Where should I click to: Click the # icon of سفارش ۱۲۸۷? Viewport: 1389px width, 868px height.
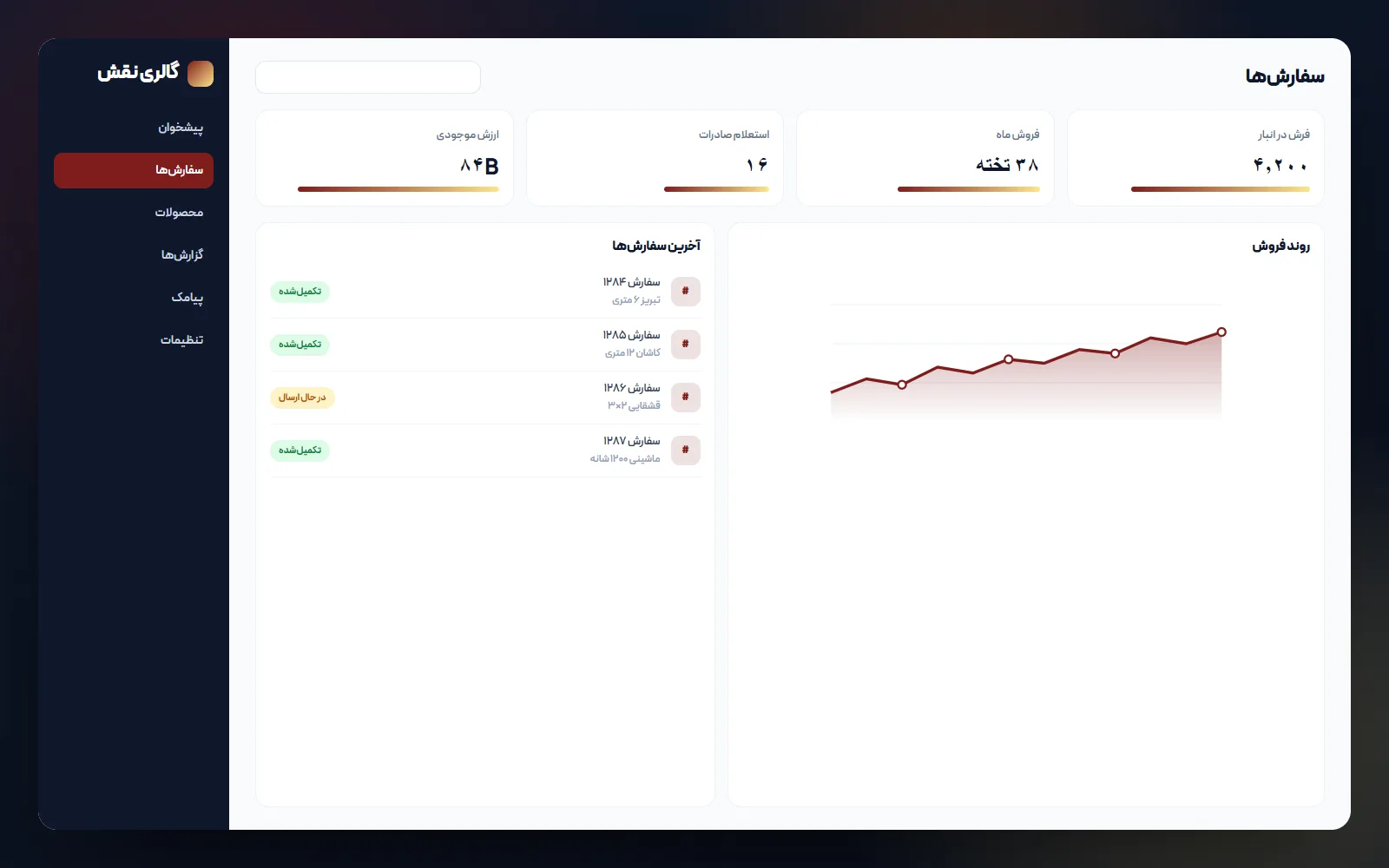click(x=686, y=450)
